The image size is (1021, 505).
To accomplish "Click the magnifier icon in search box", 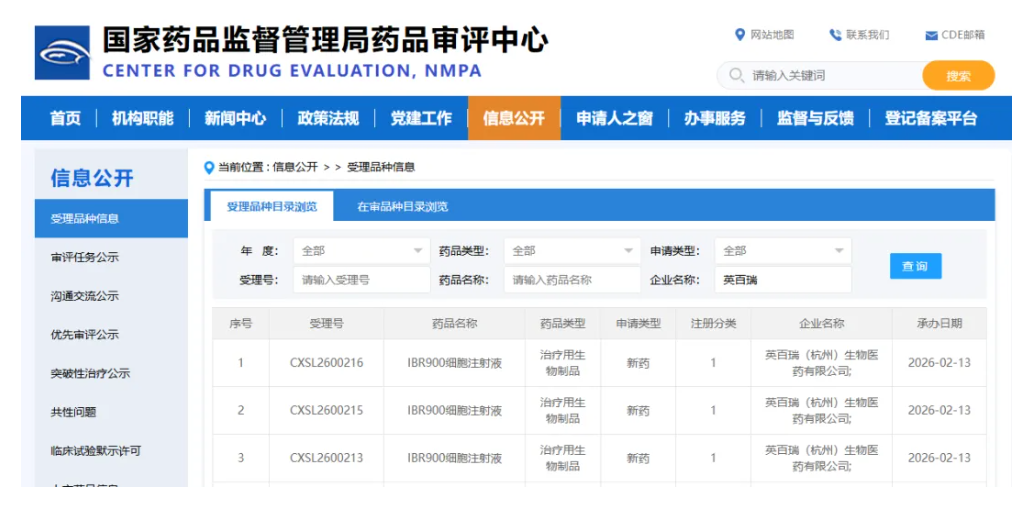I will pos(737,76).
